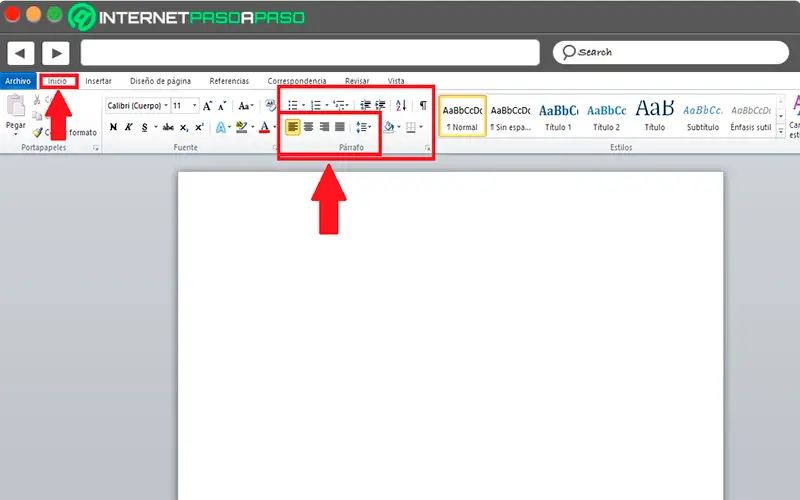The height and width of the screenshot is (500, 800).
Task: Switch to the Revisar tab
Action: (357, 81)
